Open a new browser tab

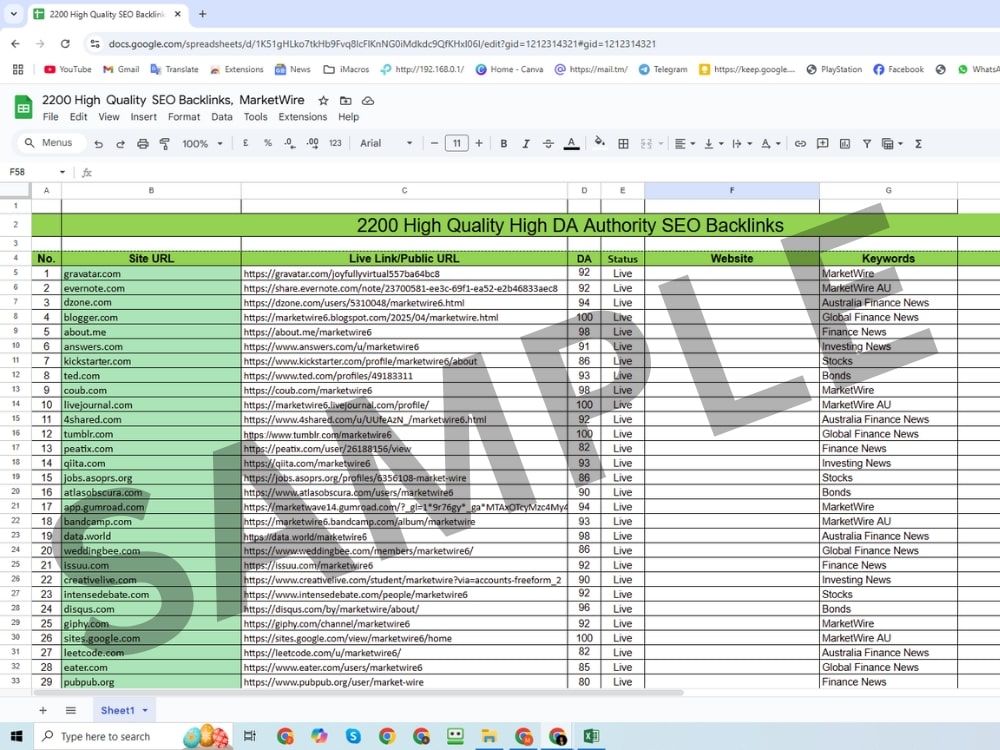point(202,14)
